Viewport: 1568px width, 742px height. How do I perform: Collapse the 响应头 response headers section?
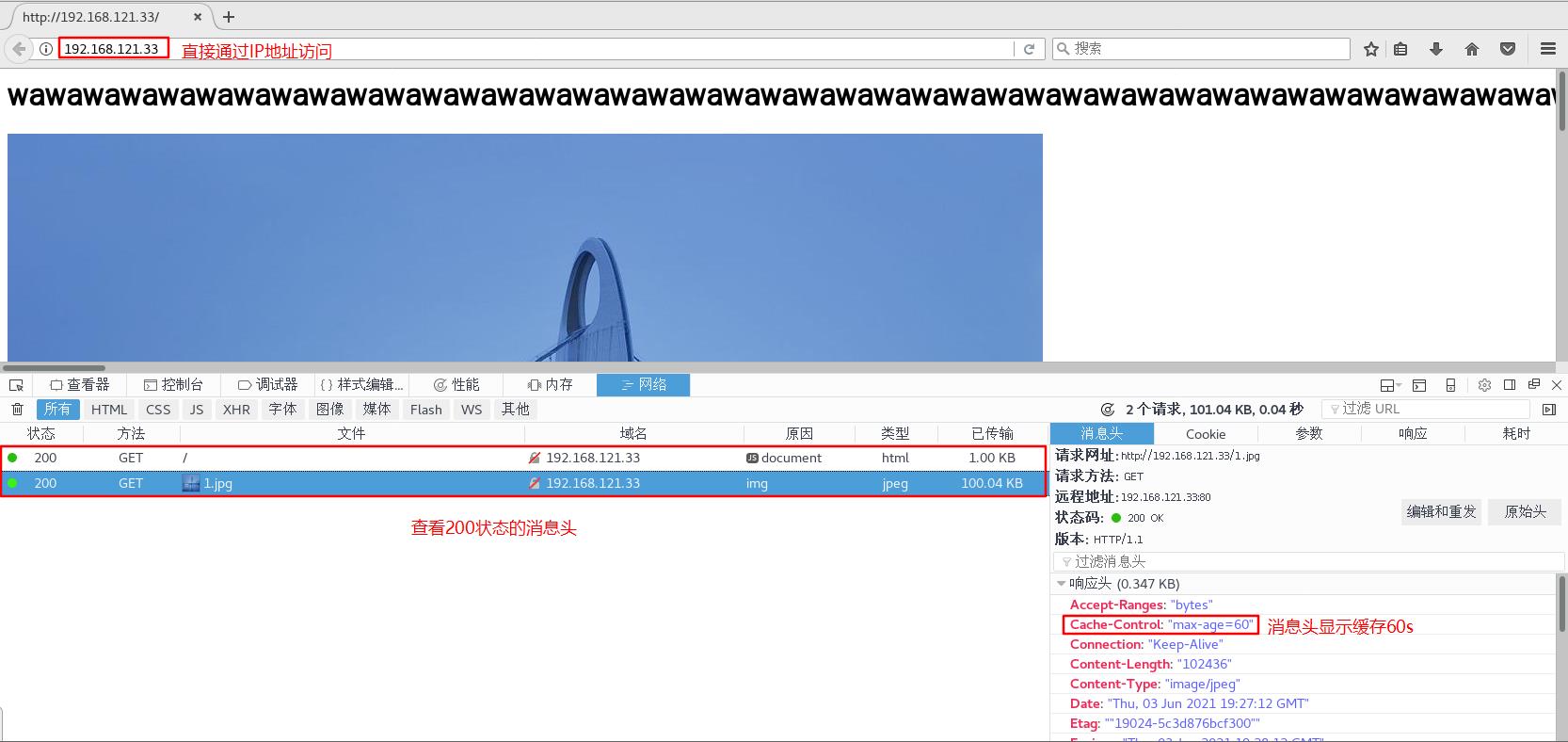[x=1062, y=584]
